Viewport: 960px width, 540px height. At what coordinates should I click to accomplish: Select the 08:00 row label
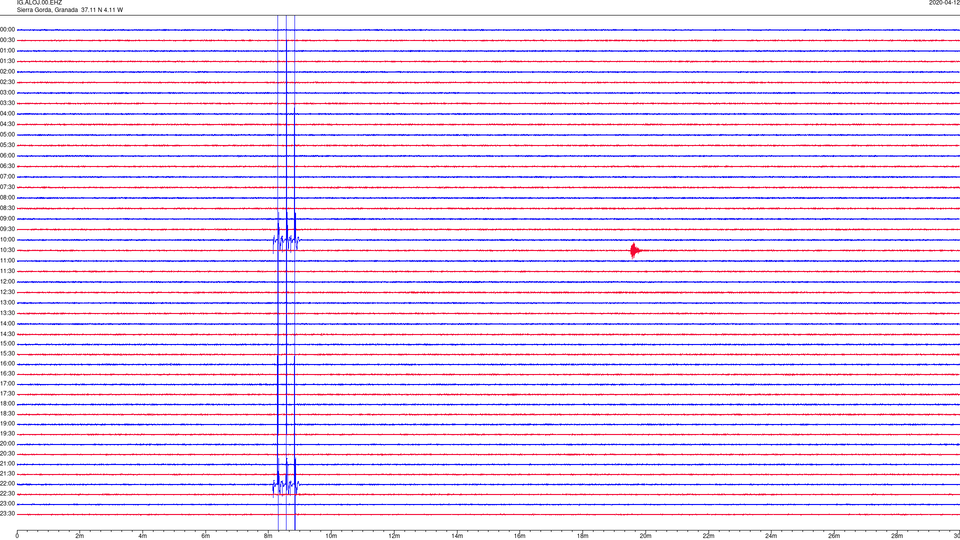pyautogui.click(x=7, y=198)
